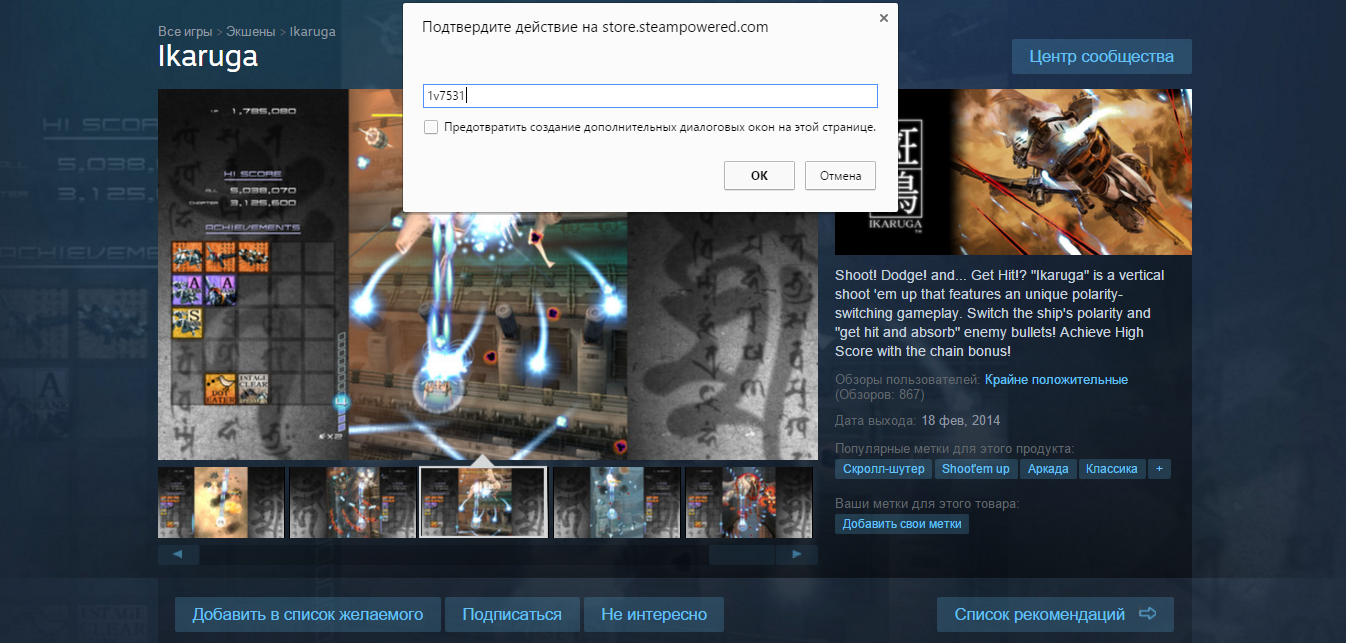Select the fourth screenshot thumbnail
1346x643 pixels.
click(617, 503)
